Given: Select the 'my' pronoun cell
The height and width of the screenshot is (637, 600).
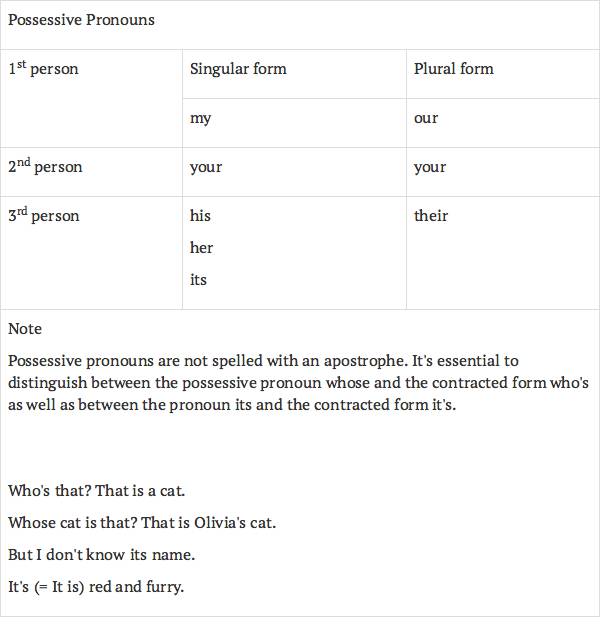Looking at the screenshot, I should coord(201,118).
